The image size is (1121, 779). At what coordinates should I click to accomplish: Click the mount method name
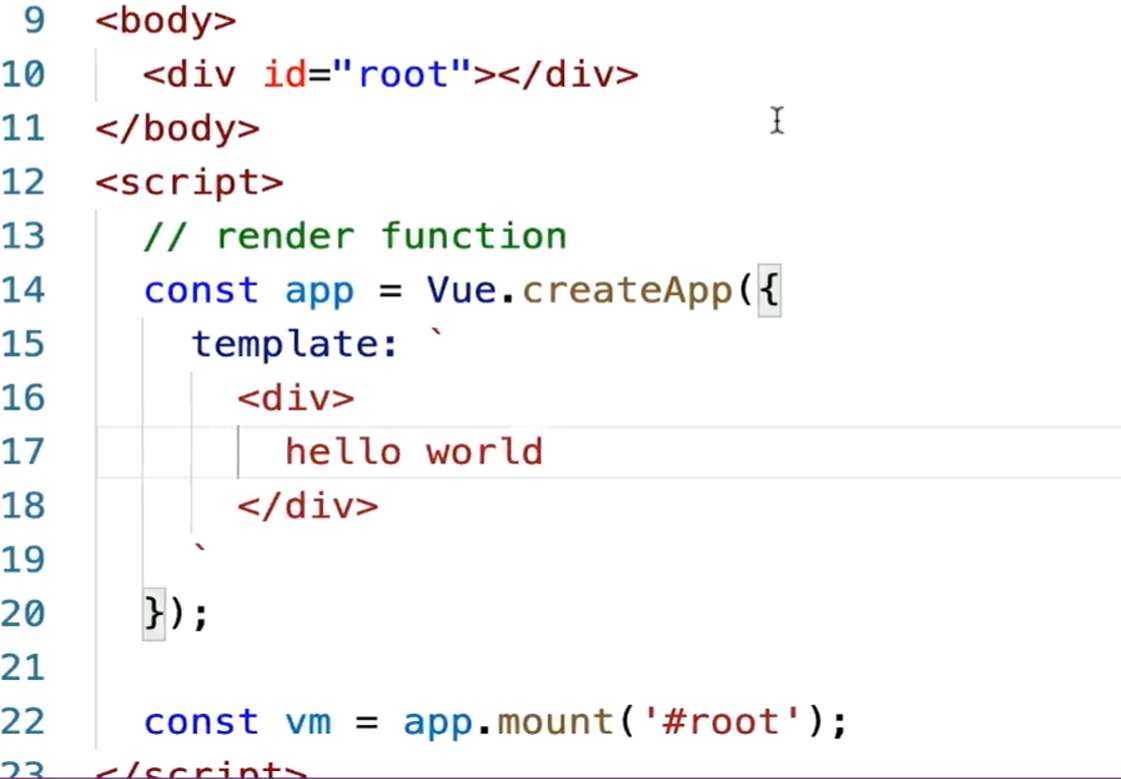[555, 722]
